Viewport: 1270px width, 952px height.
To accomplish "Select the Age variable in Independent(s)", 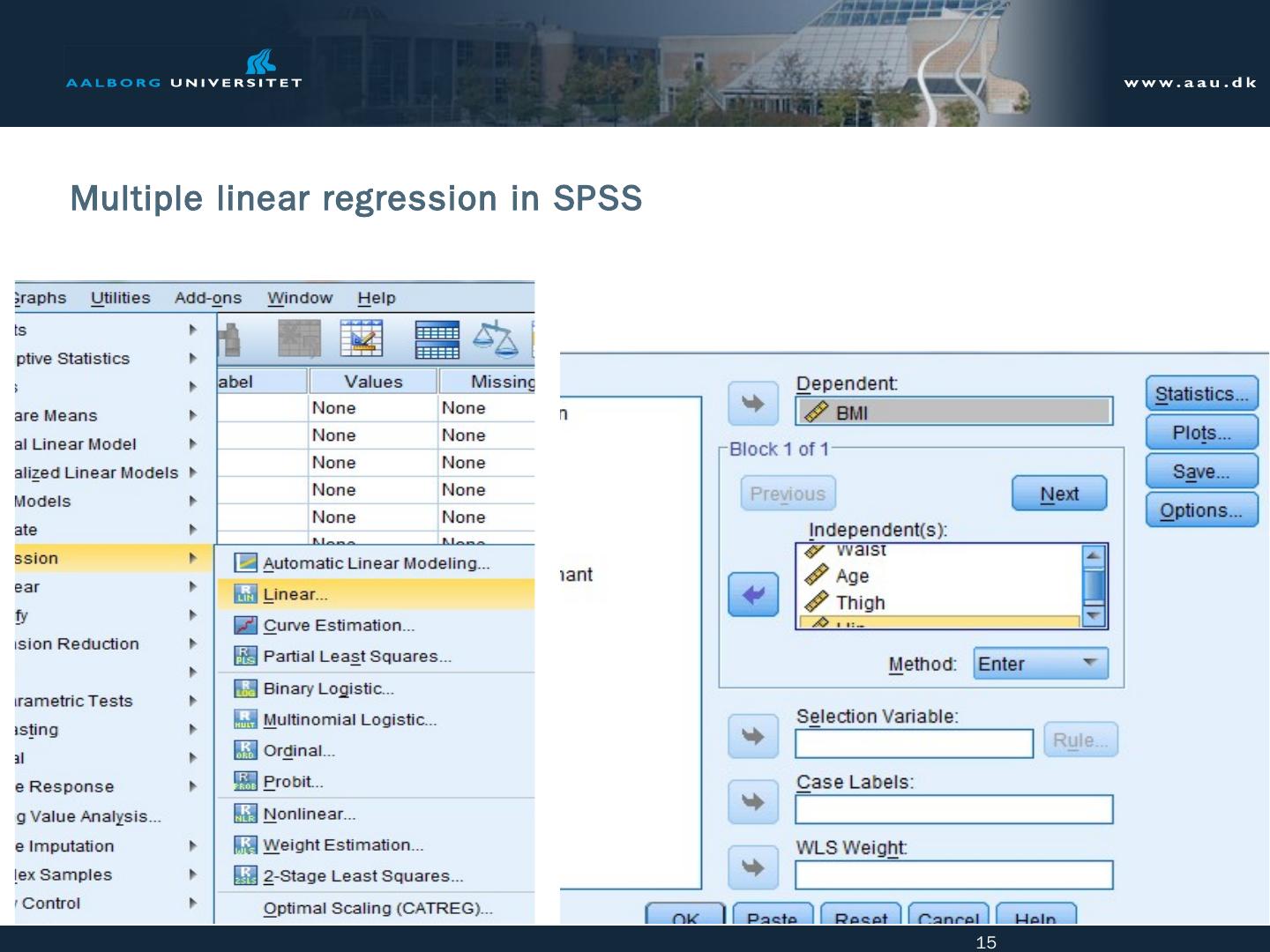I will pyautogui.click(x=852, y=576).
